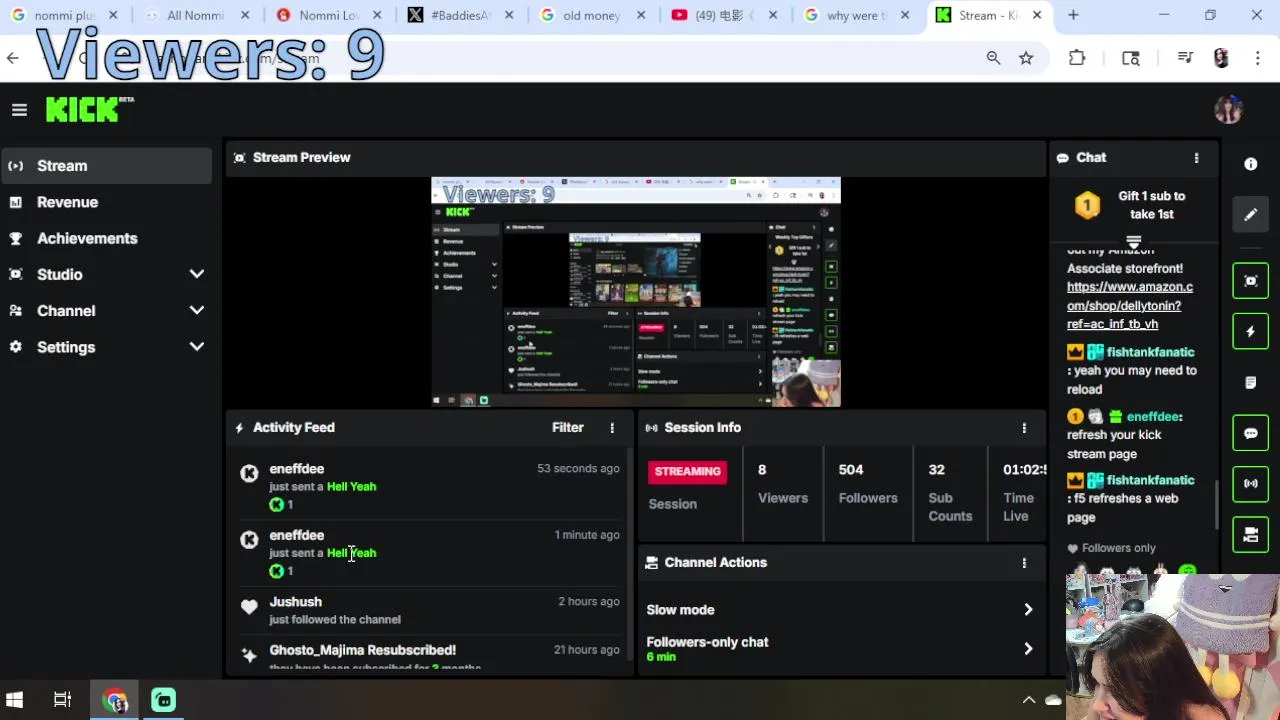This screenshot has height=720, width=1280.
Task: Open the Chrome three-dot menu
Action: coord(1257,58)
